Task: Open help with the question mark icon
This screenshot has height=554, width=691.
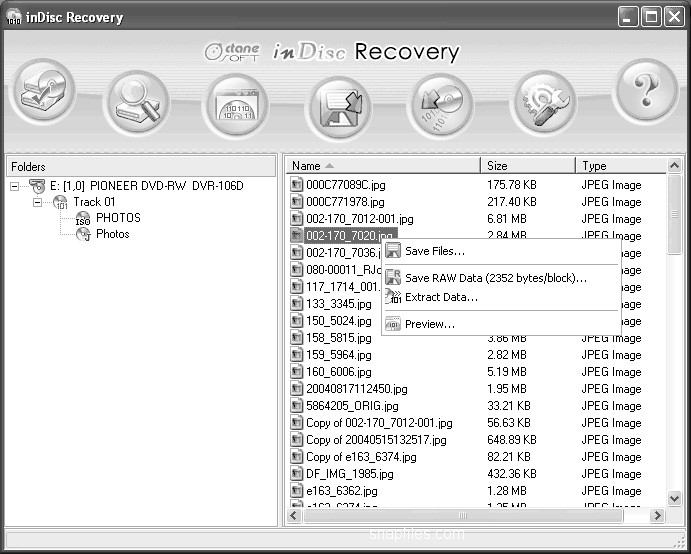Action: click(x=645, y=92)
